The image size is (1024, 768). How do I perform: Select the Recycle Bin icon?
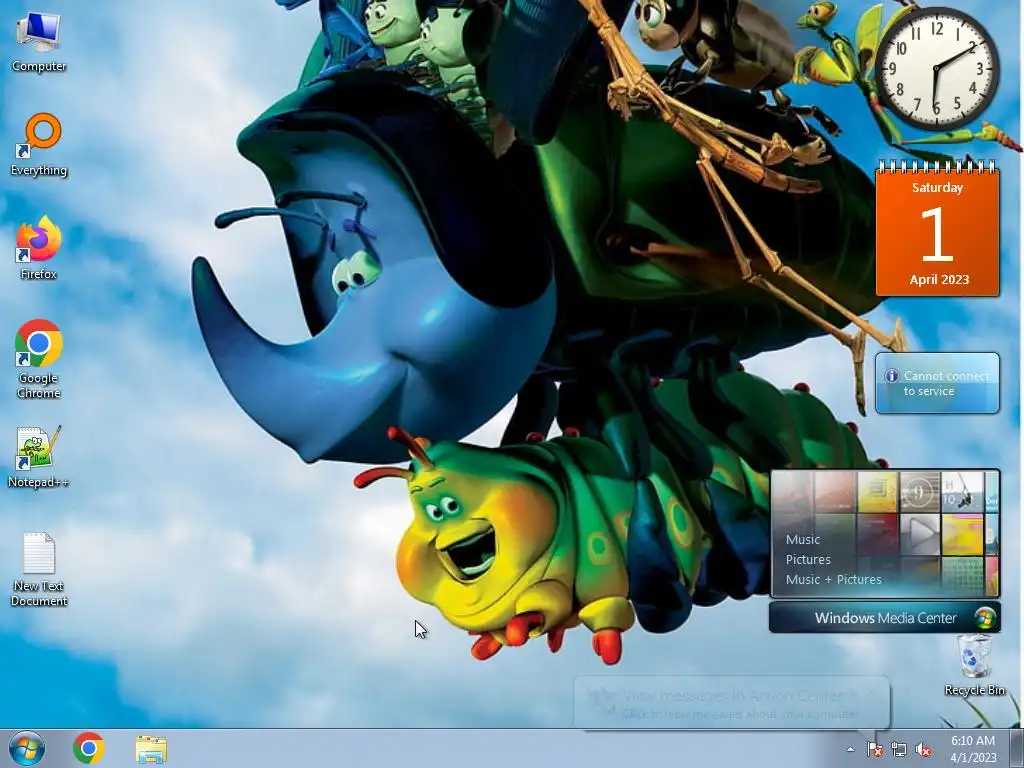[974, 665]
